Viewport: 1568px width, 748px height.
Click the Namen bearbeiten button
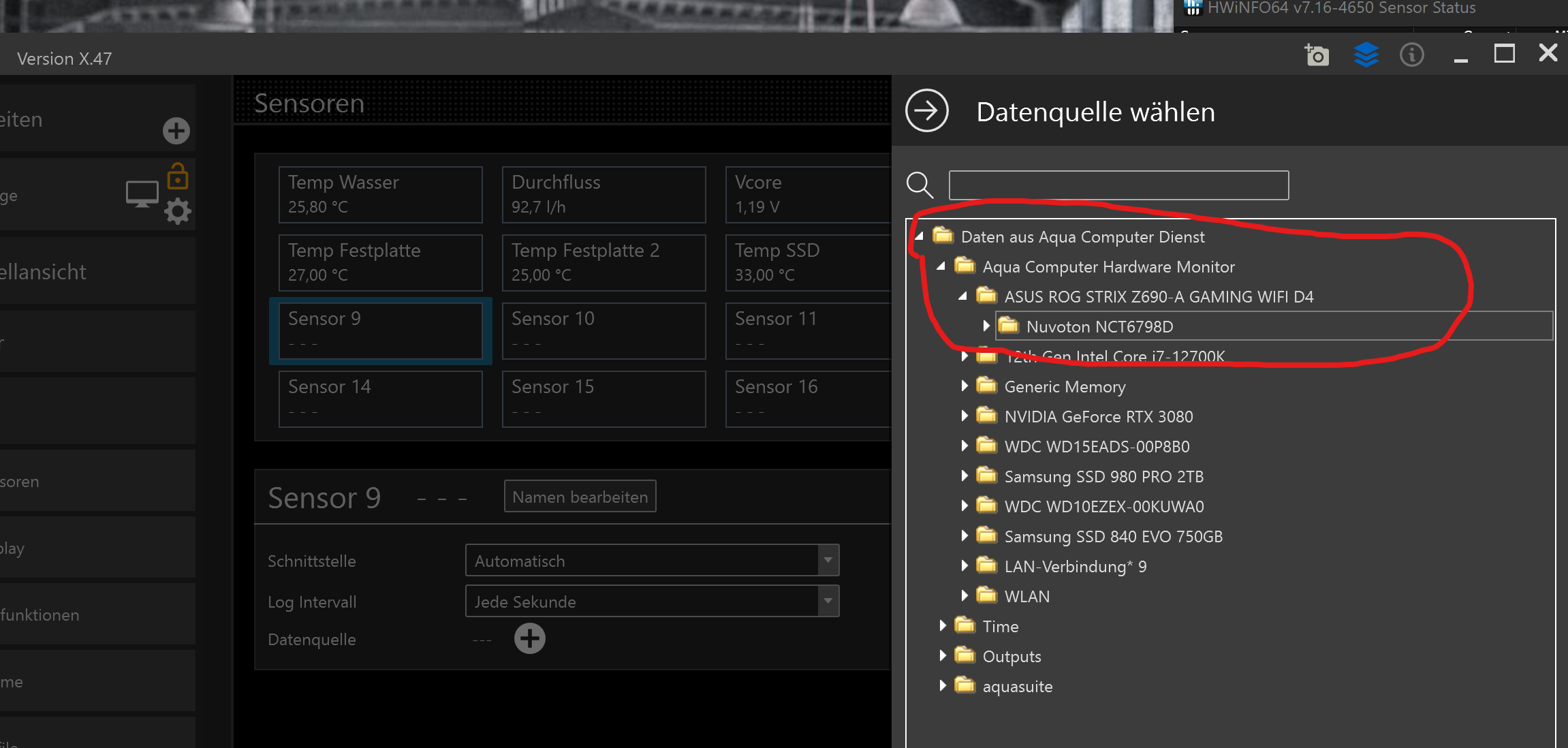[580, 497]
